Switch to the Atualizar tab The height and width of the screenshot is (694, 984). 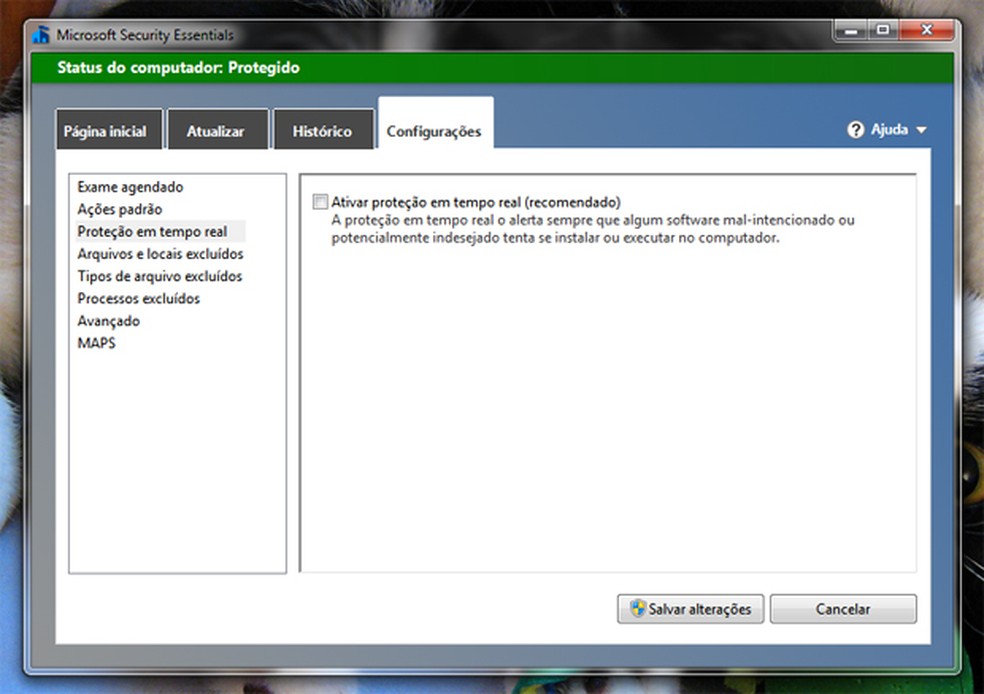(x=217, y=129)
